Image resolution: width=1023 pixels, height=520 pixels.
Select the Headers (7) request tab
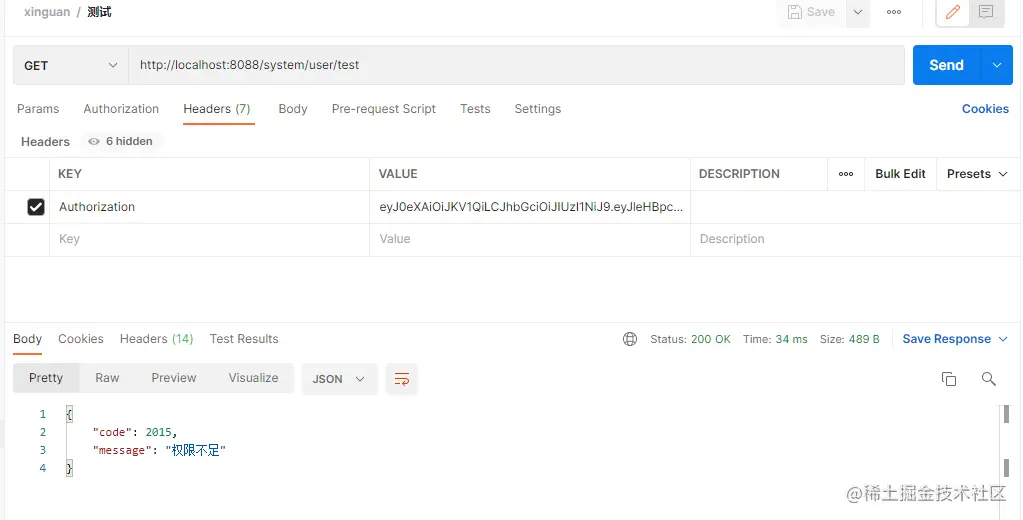point(217,109)
